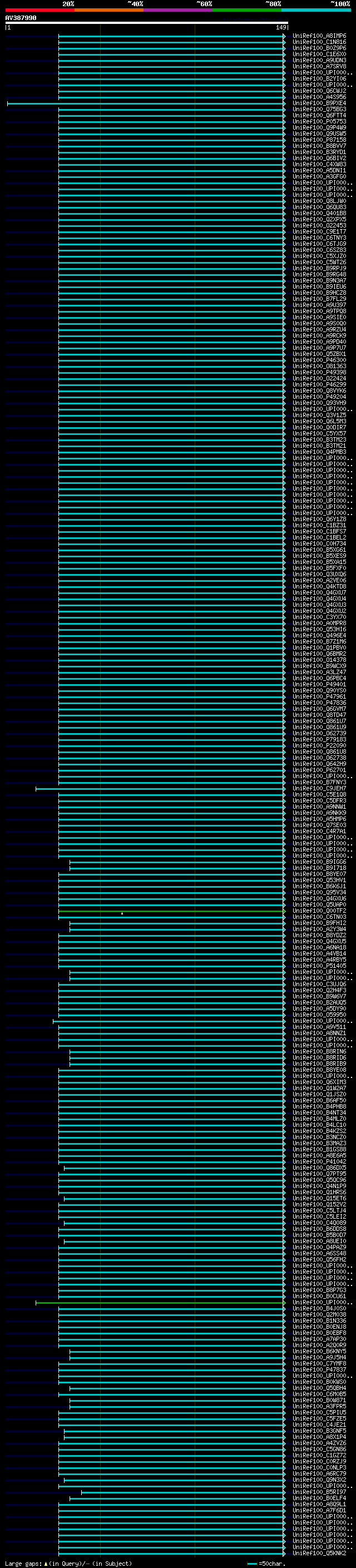This screenshot has width=356, height=1568.
Task: Select the UniRef100_P47961 label
Action: click(319, 697)
